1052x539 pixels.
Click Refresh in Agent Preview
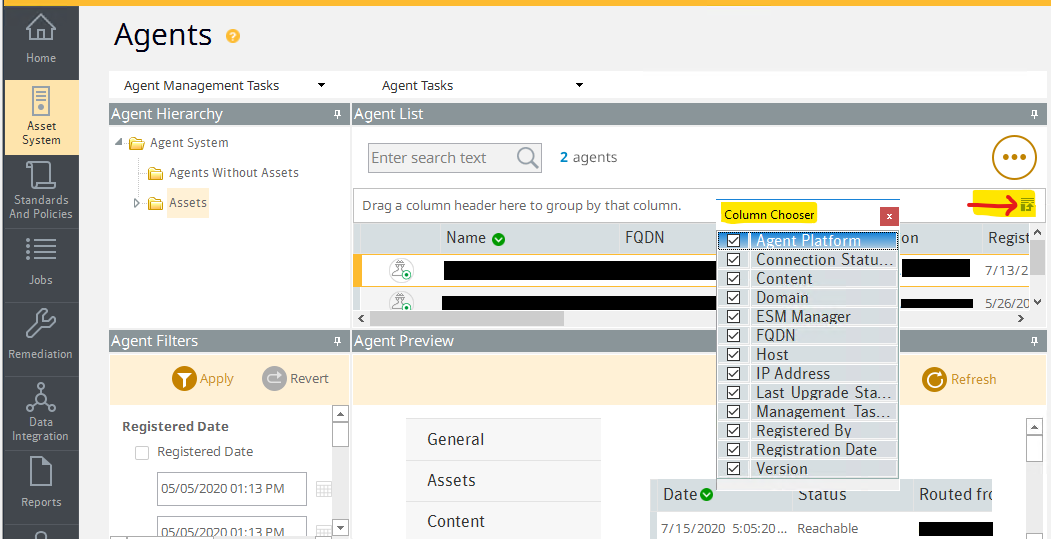(959, 379)
